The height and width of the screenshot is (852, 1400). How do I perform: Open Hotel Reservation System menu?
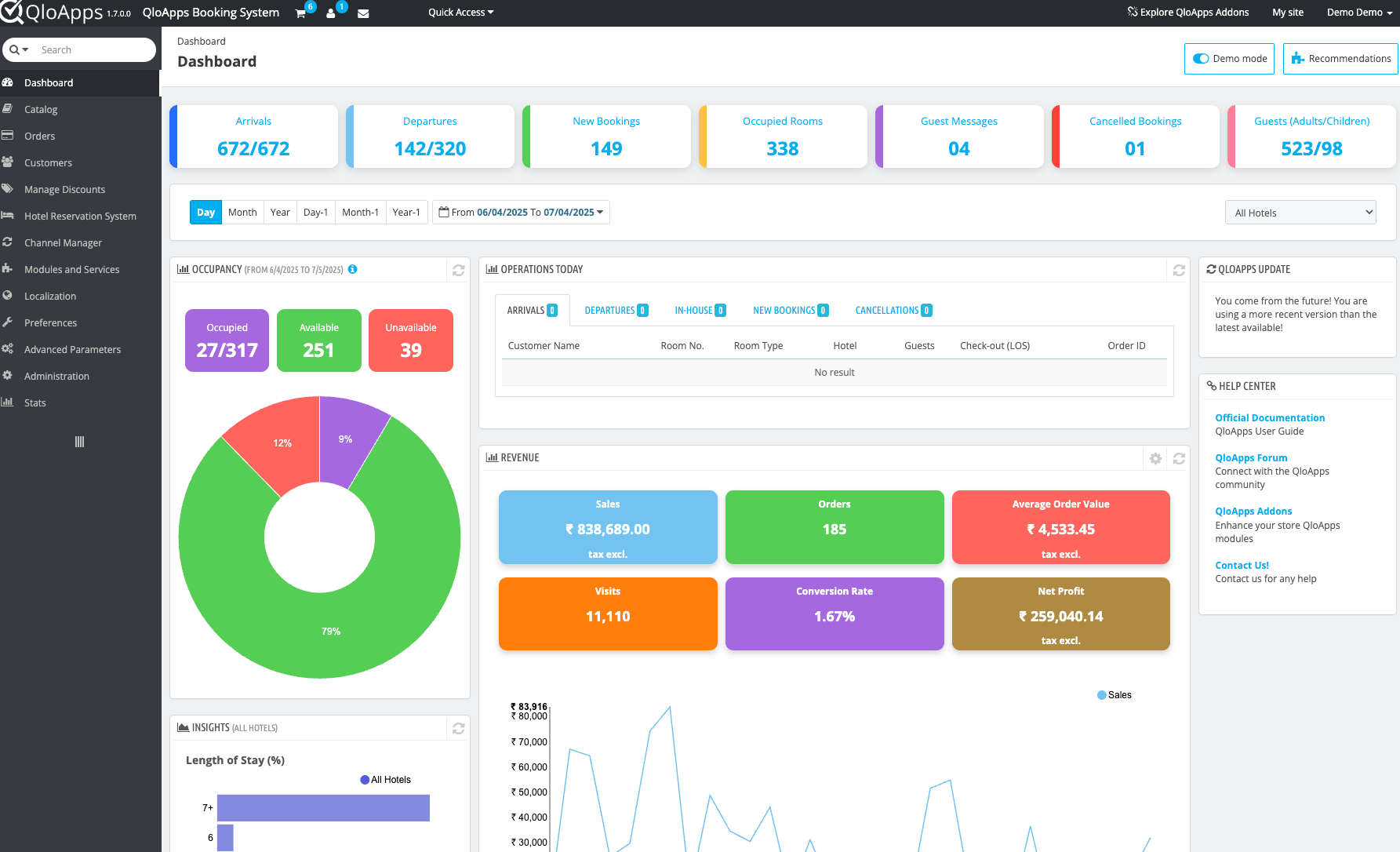coord(80,217)
